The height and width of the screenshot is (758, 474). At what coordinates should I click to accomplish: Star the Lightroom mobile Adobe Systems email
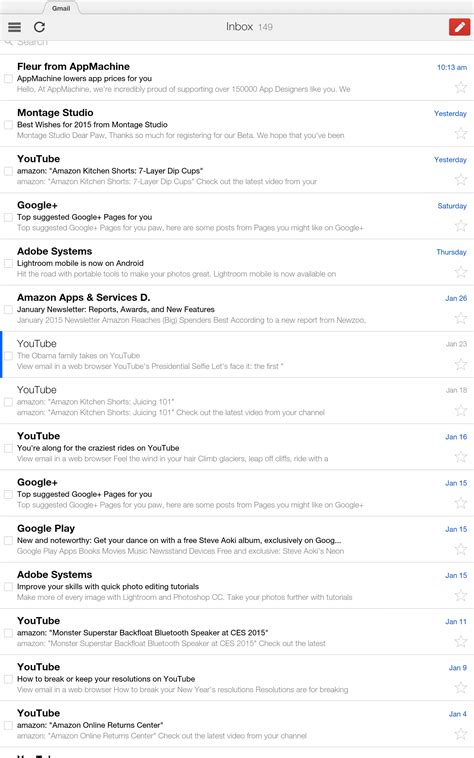point(461,272)
